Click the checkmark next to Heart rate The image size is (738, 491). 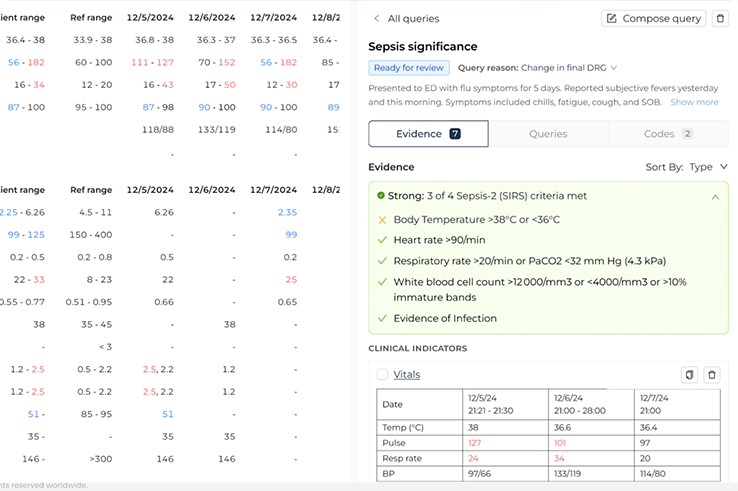(381, 240)
